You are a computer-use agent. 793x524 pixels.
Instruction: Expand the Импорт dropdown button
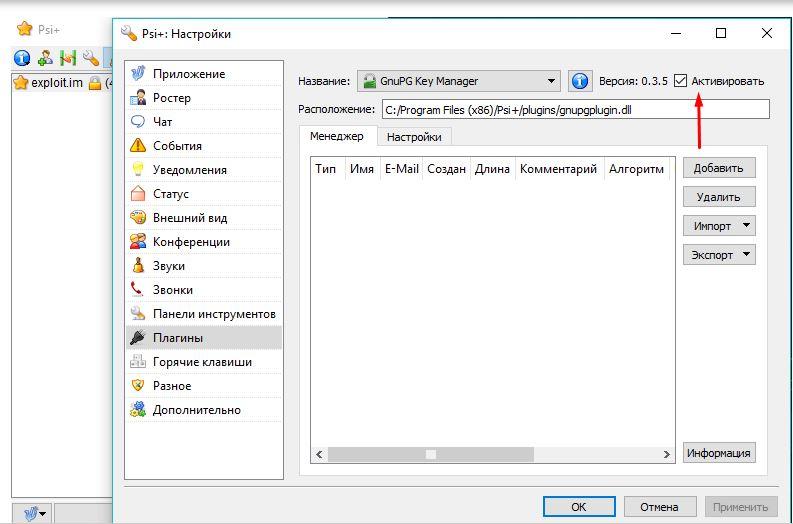point(719,226)
